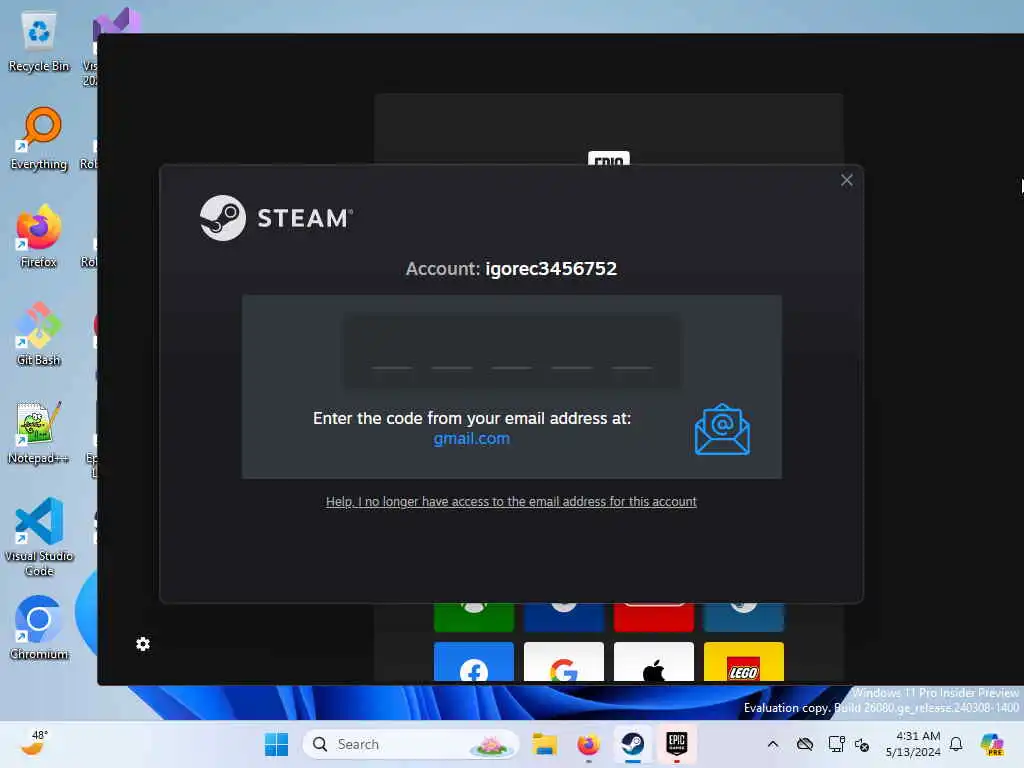Click the taskbar Search box
The width and height of the screenshot is (1024, 768).
tap(410, 744)
